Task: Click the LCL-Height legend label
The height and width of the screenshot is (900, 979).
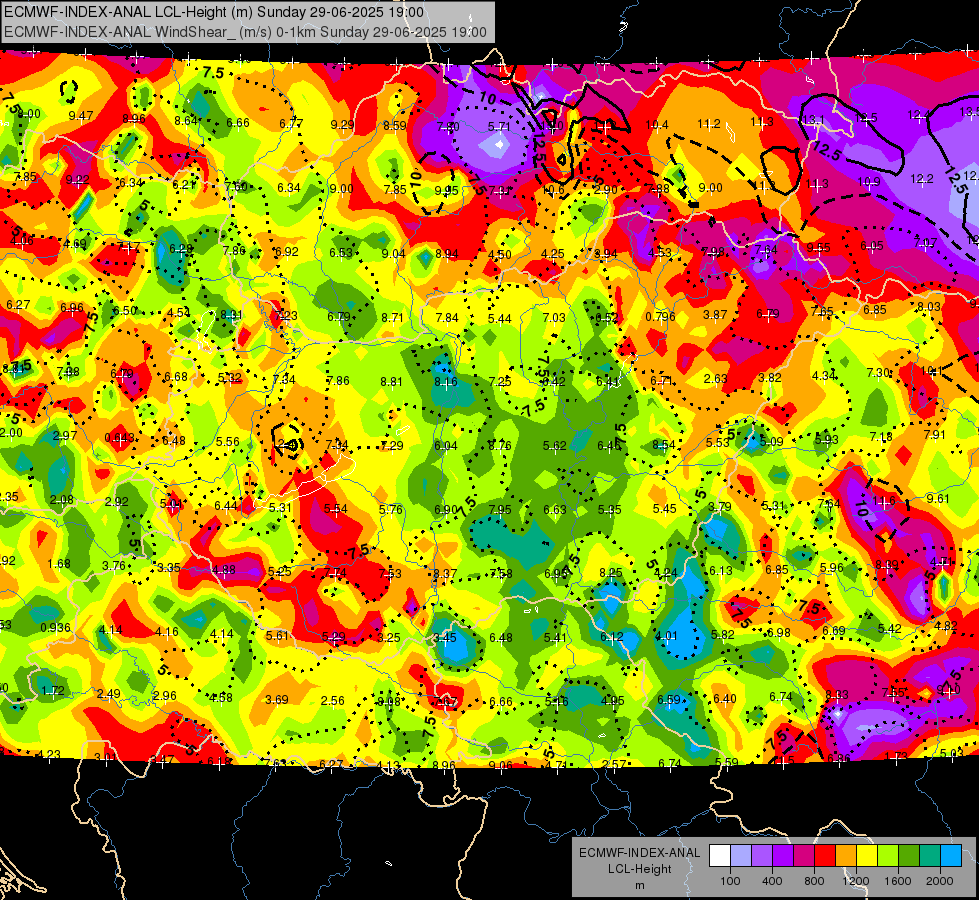Action: coord(639,869)
